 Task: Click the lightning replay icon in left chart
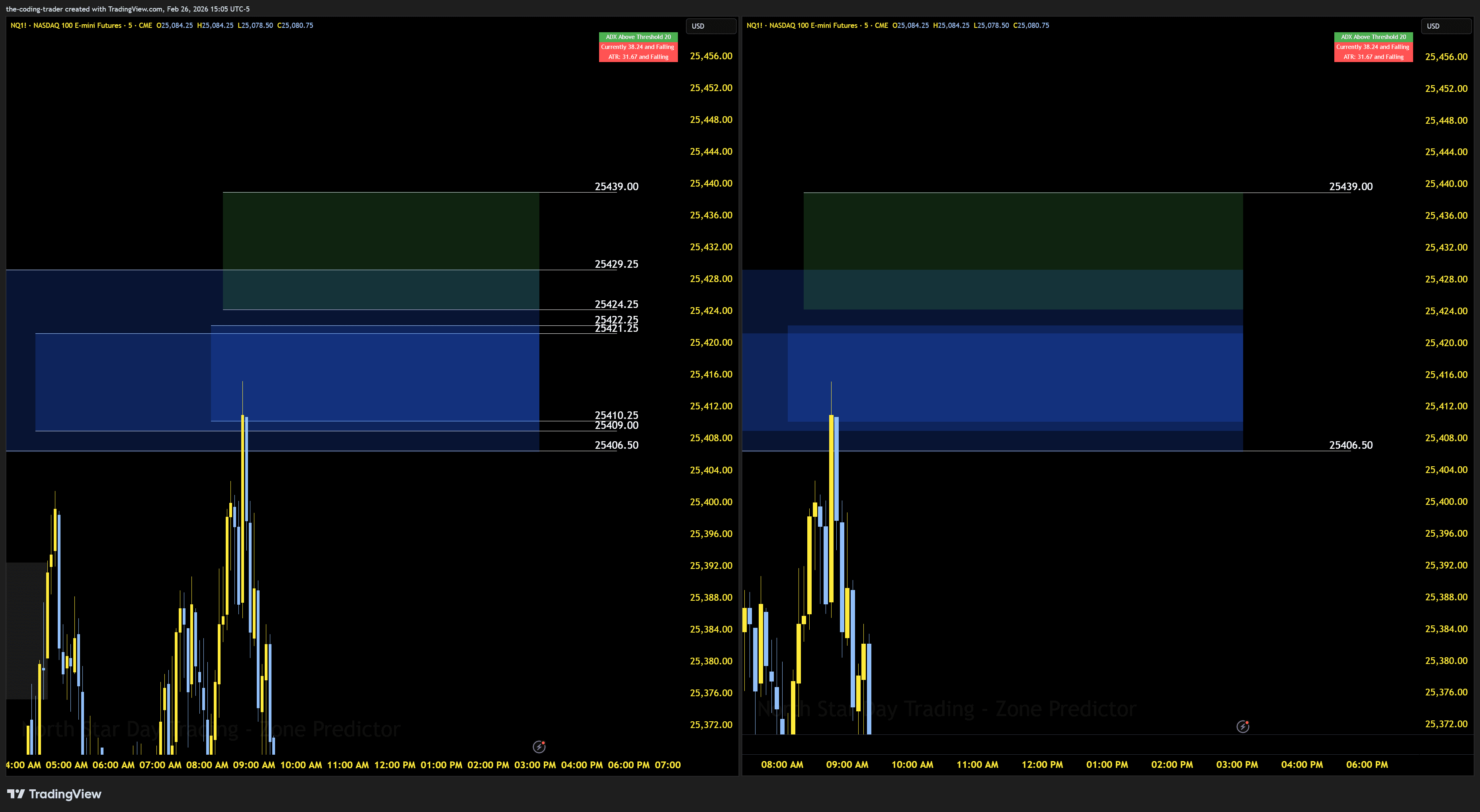(x=539, y=746)
